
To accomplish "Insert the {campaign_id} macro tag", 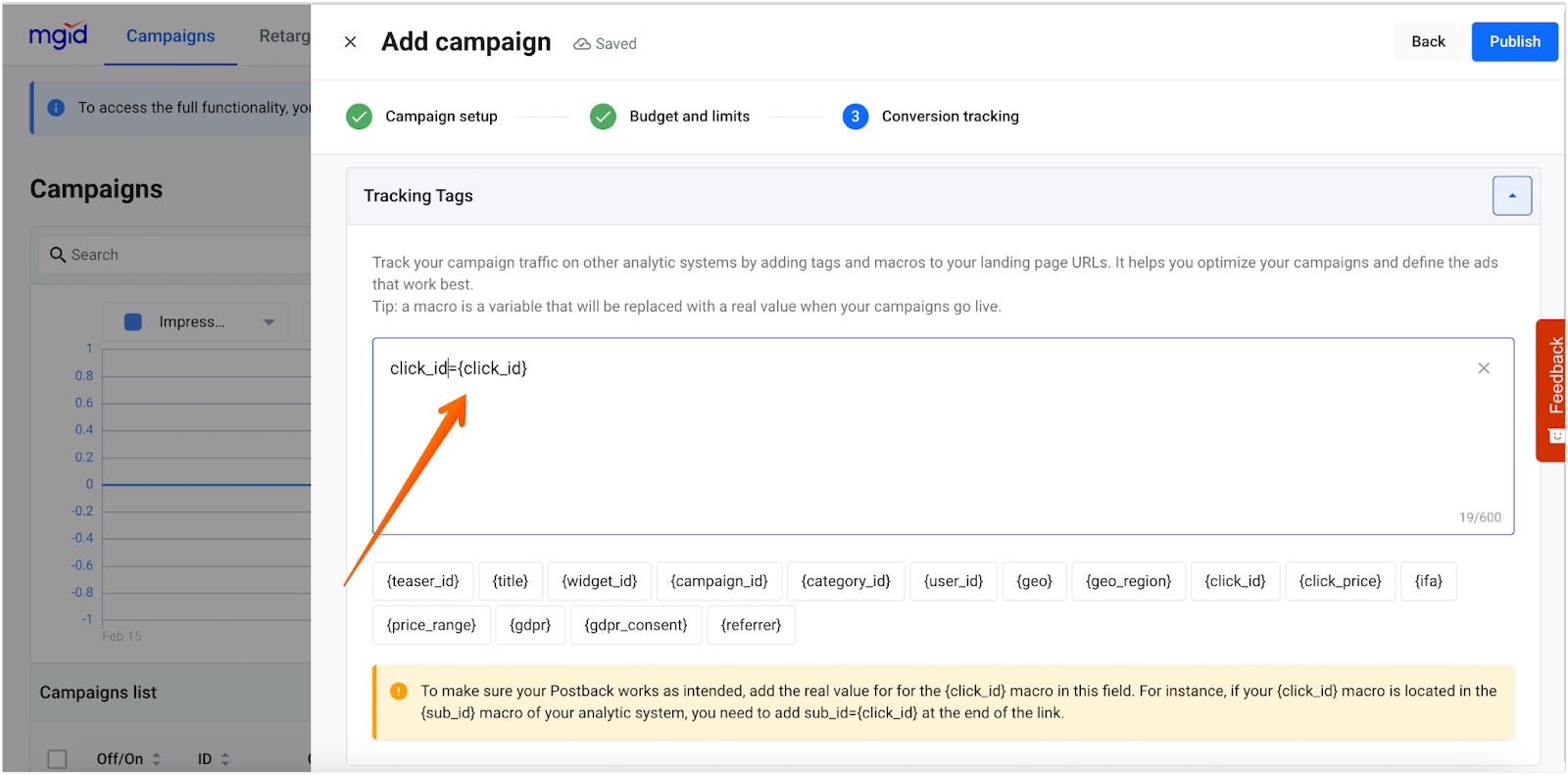I will (718, 581).
